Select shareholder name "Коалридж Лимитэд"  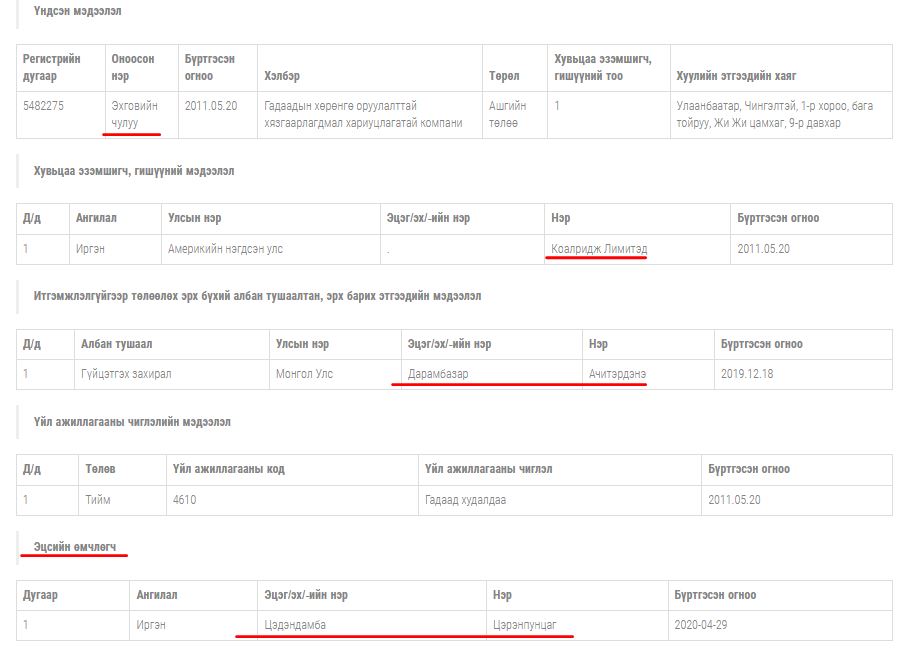598,249
